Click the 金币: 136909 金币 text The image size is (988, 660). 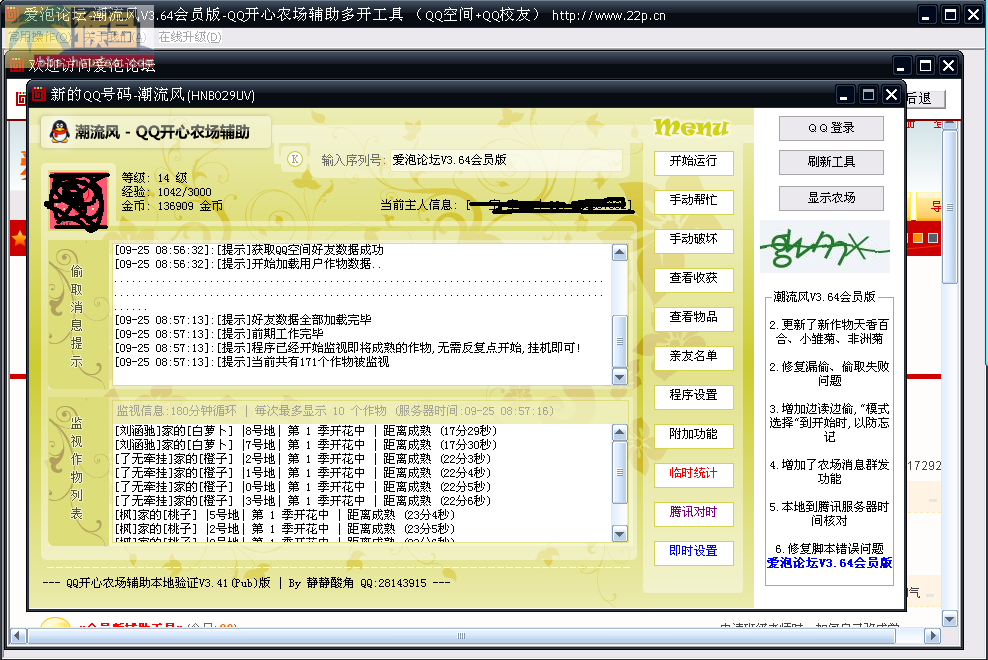[172, 206]
